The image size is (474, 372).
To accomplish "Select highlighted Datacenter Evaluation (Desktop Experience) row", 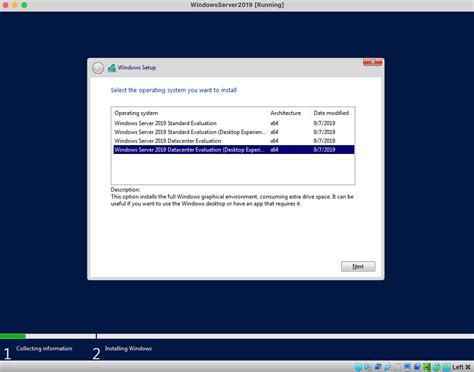I will (234, 150).
